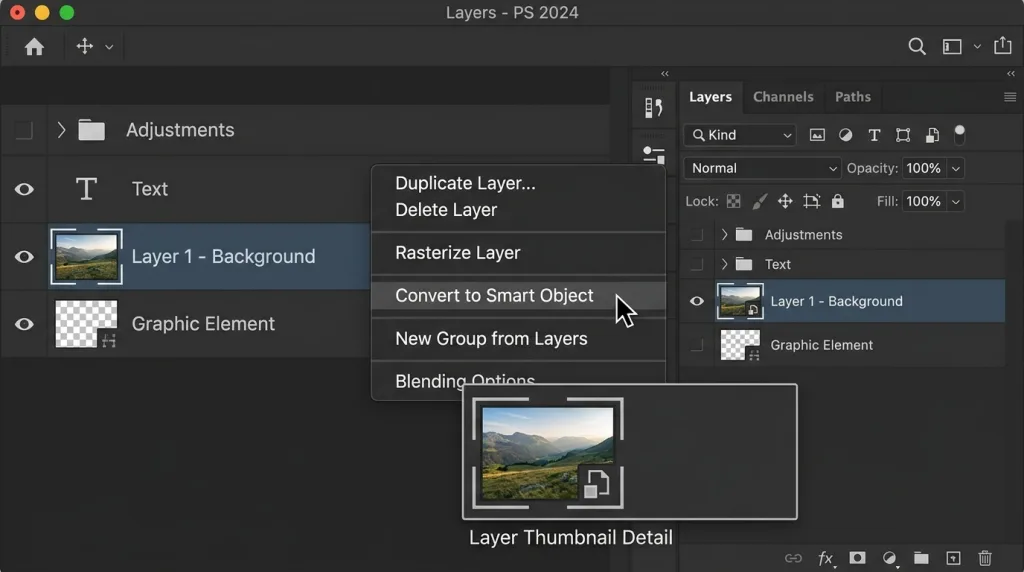
Task: Collapse the panel dock double arrows
Action: pos(665,74)
